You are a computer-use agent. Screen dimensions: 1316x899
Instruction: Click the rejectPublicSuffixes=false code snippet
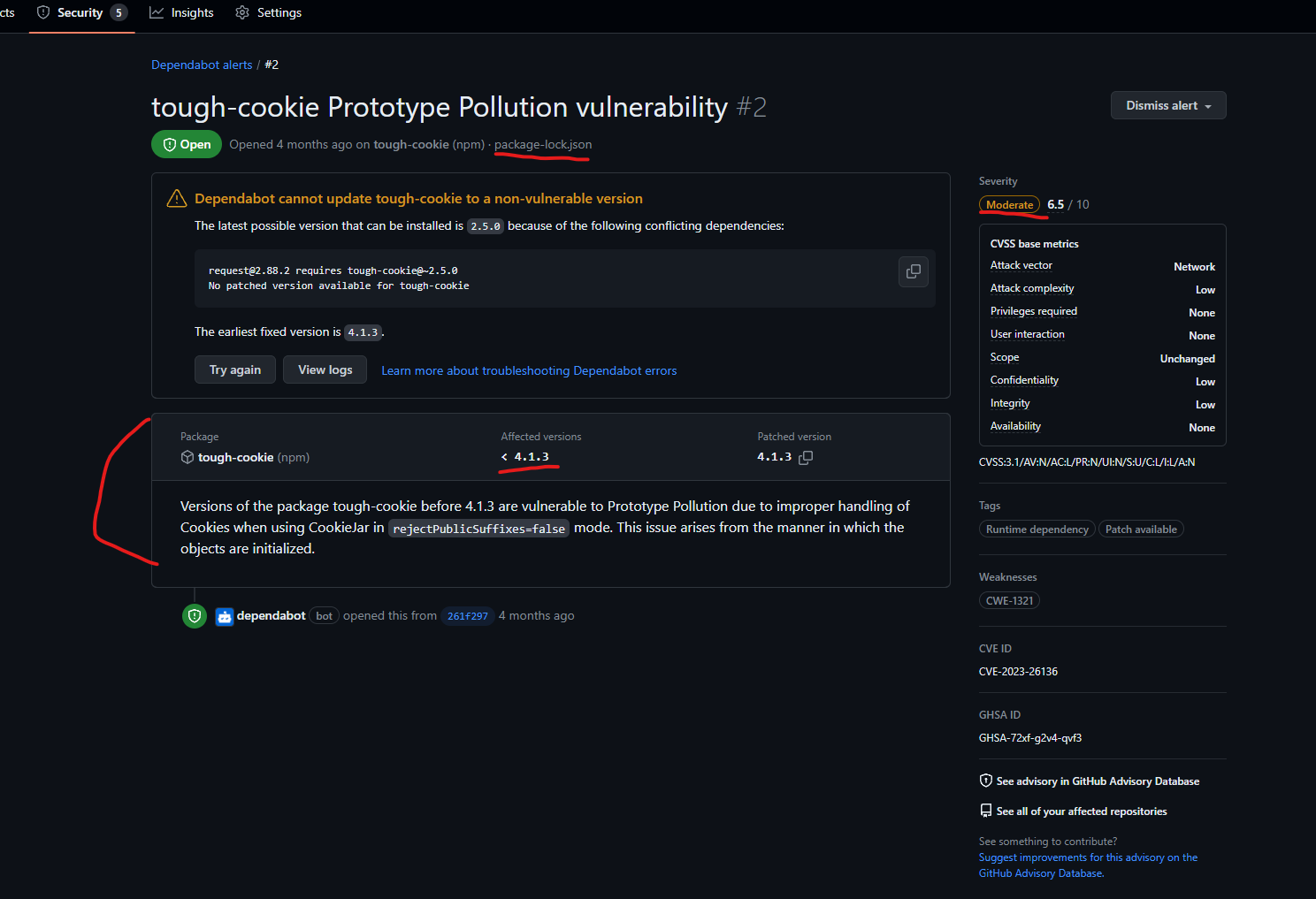click(x=478, y=529)
